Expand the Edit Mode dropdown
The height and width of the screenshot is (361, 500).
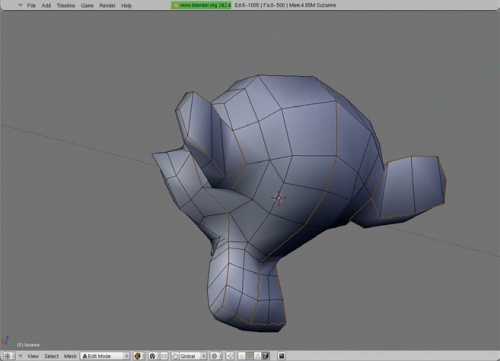(x=105, y=356)
